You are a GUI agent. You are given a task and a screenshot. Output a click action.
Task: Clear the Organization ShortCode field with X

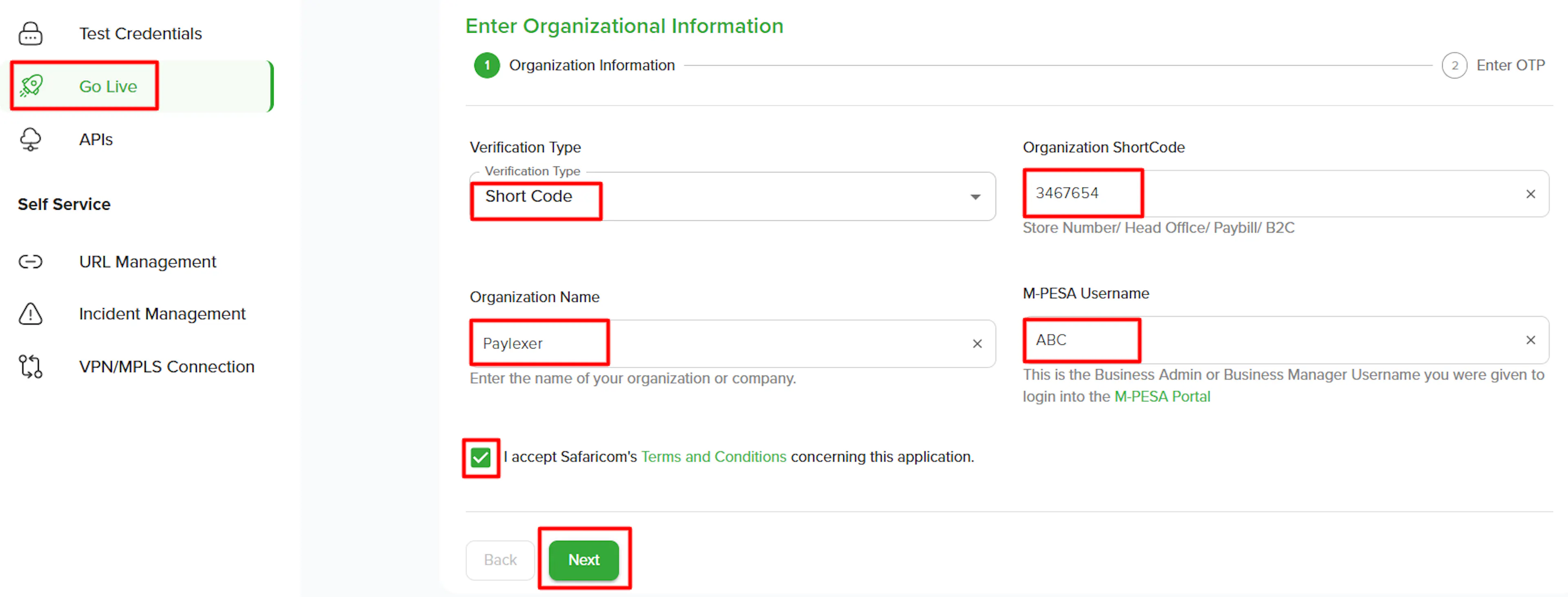pyautogui.click(x=1530, y=194)
